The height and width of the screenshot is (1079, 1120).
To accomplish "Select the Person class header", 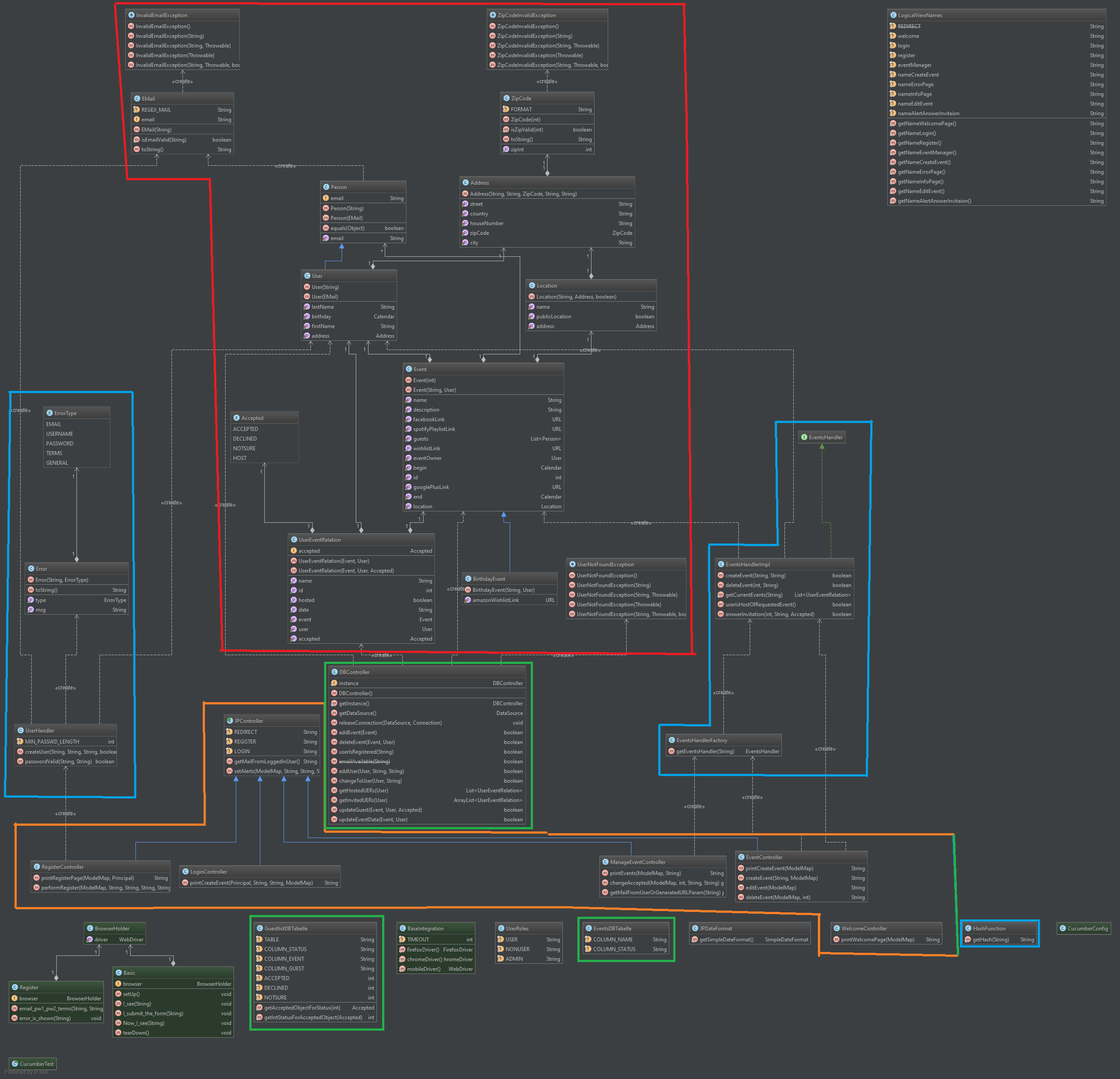I will [x=339, y=187].
